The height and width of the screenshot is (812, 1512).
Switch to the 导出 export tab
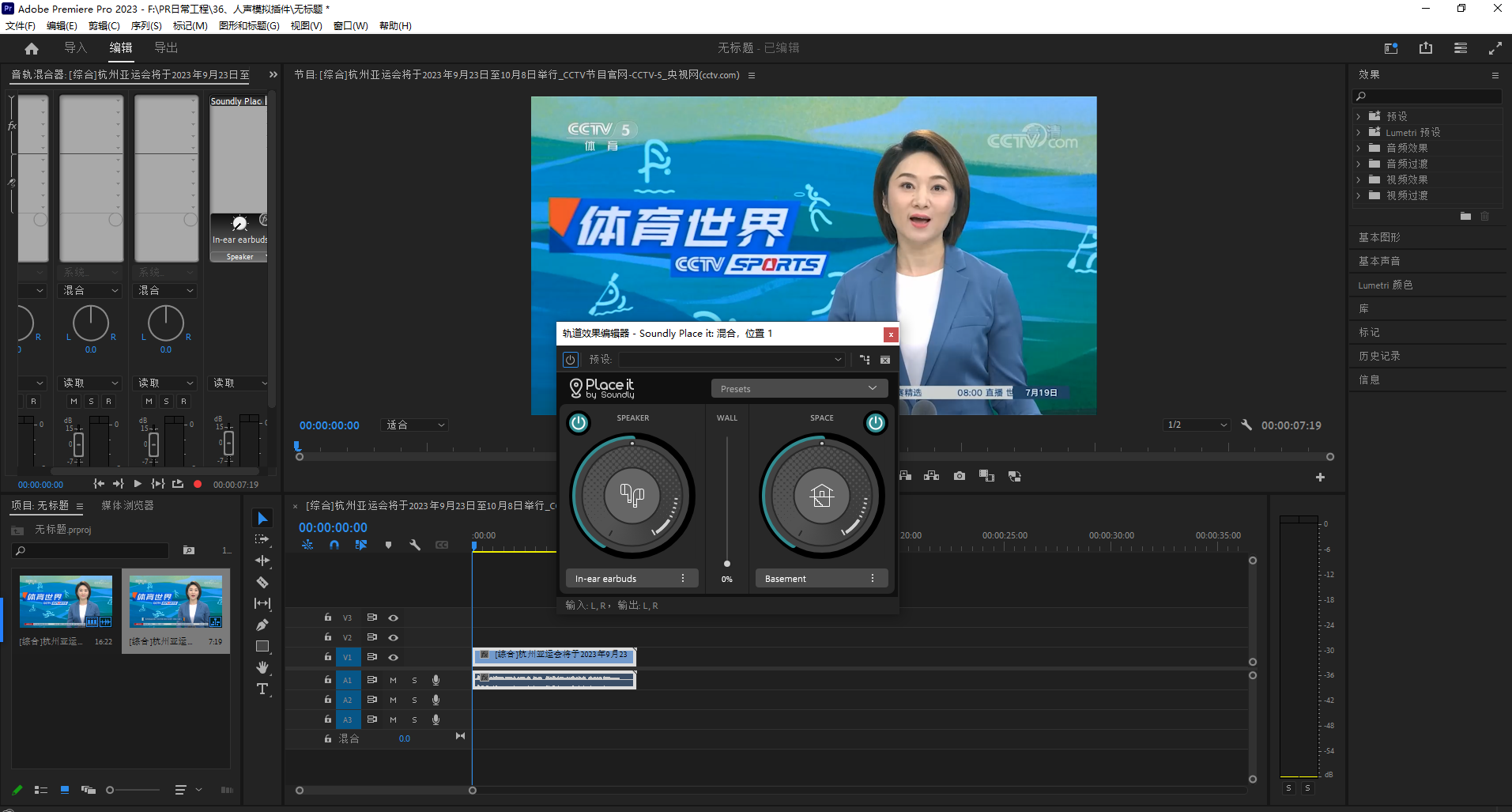(166, 48)
